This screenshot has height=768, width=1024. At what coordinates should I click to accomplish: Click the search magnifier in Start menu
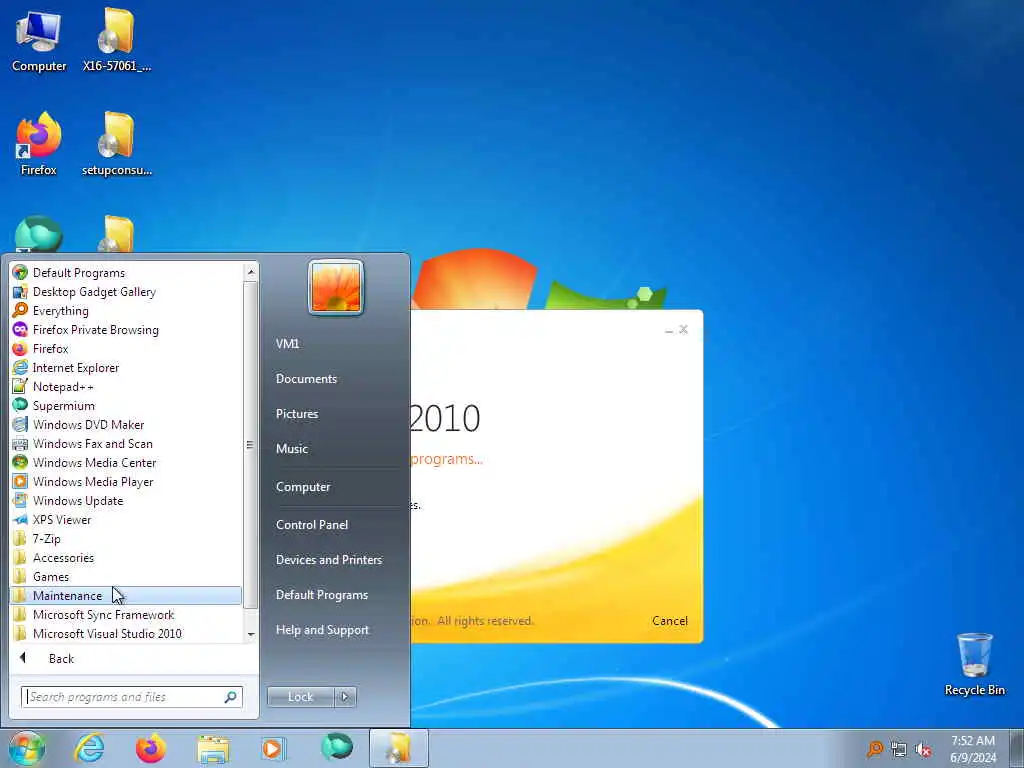click(231, 697)
